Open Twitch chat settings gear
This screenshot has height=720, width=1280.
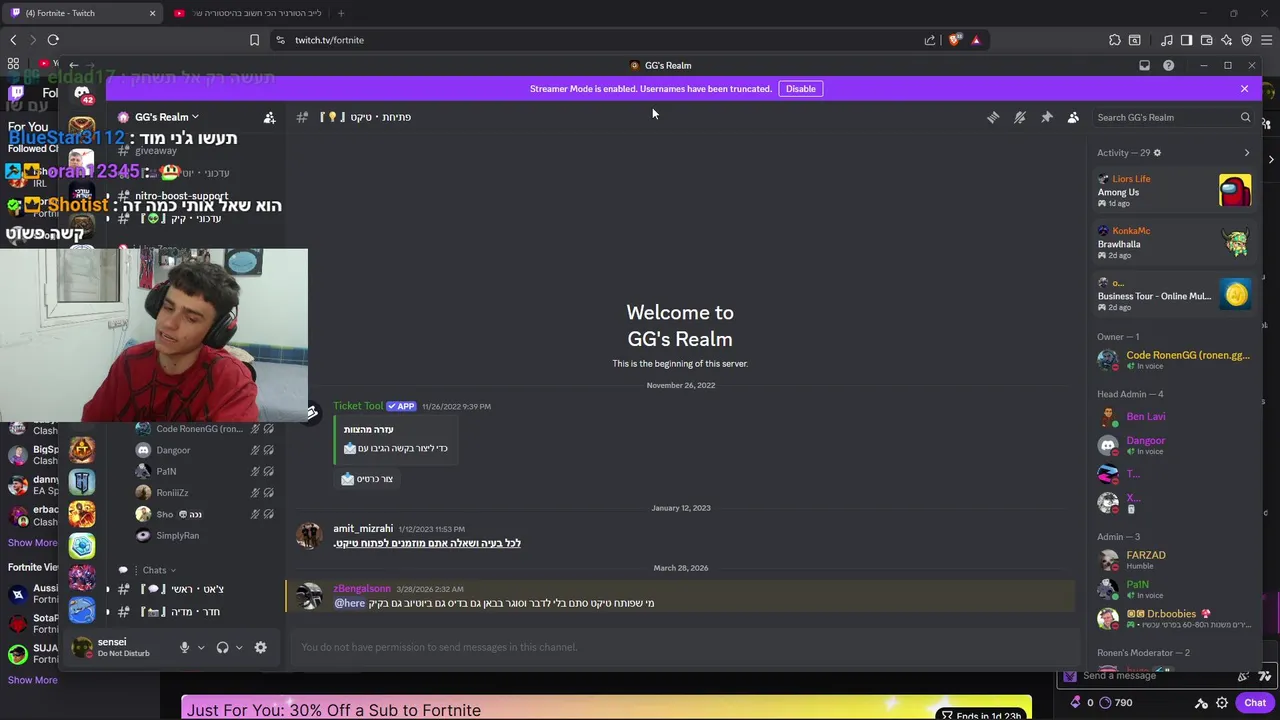click(x=1222, y=703)
